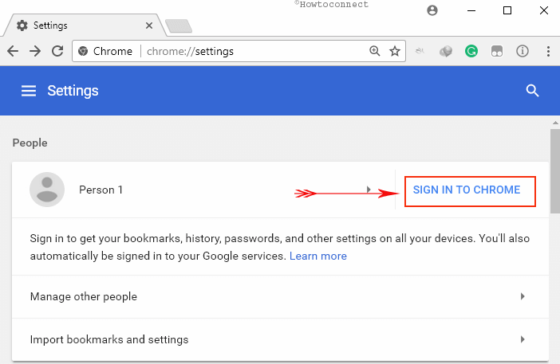
Task: Open the circled info extension icon
Action: [522, 51]
